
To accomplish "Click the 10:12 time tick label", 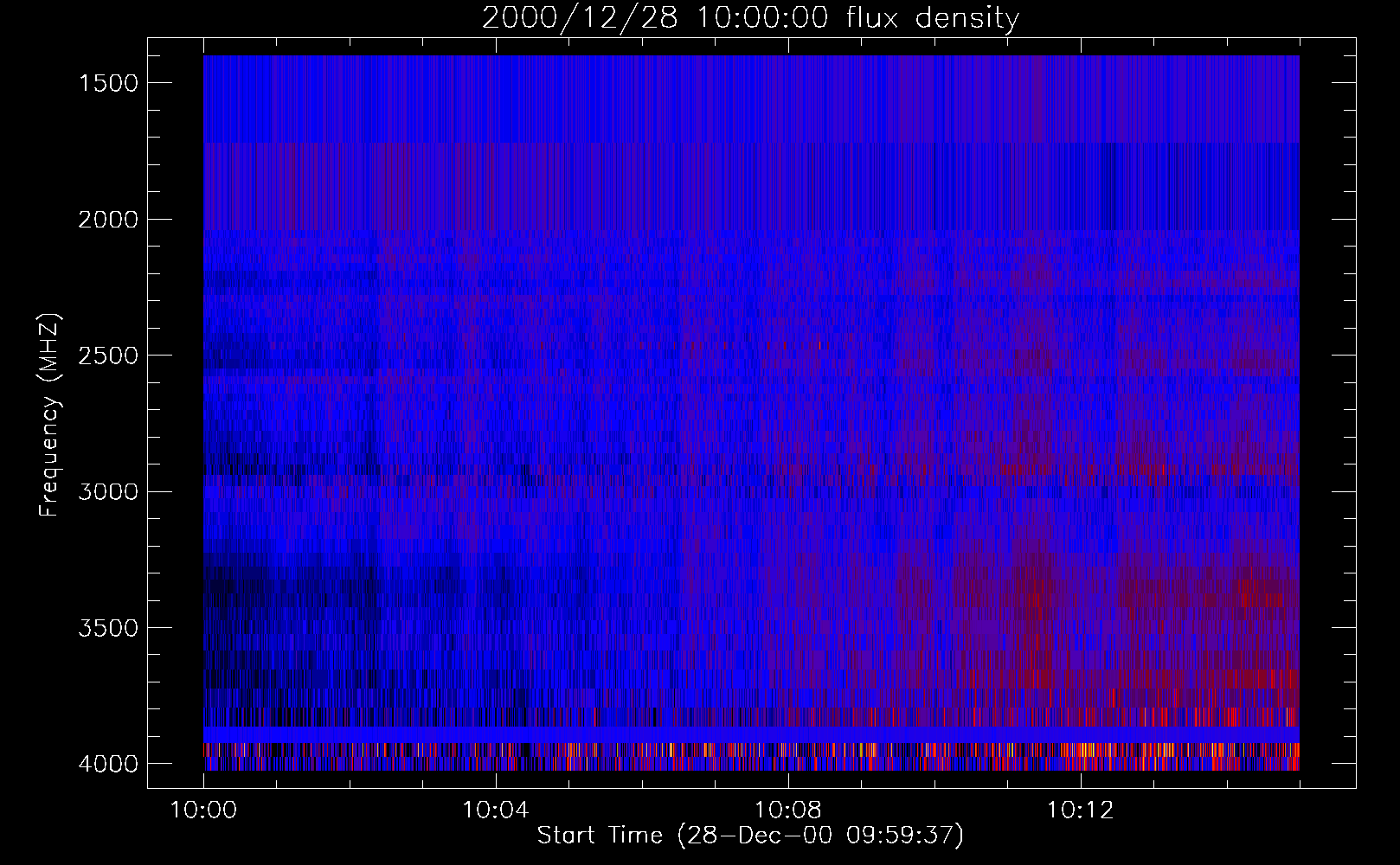I will pos(1080,811).
